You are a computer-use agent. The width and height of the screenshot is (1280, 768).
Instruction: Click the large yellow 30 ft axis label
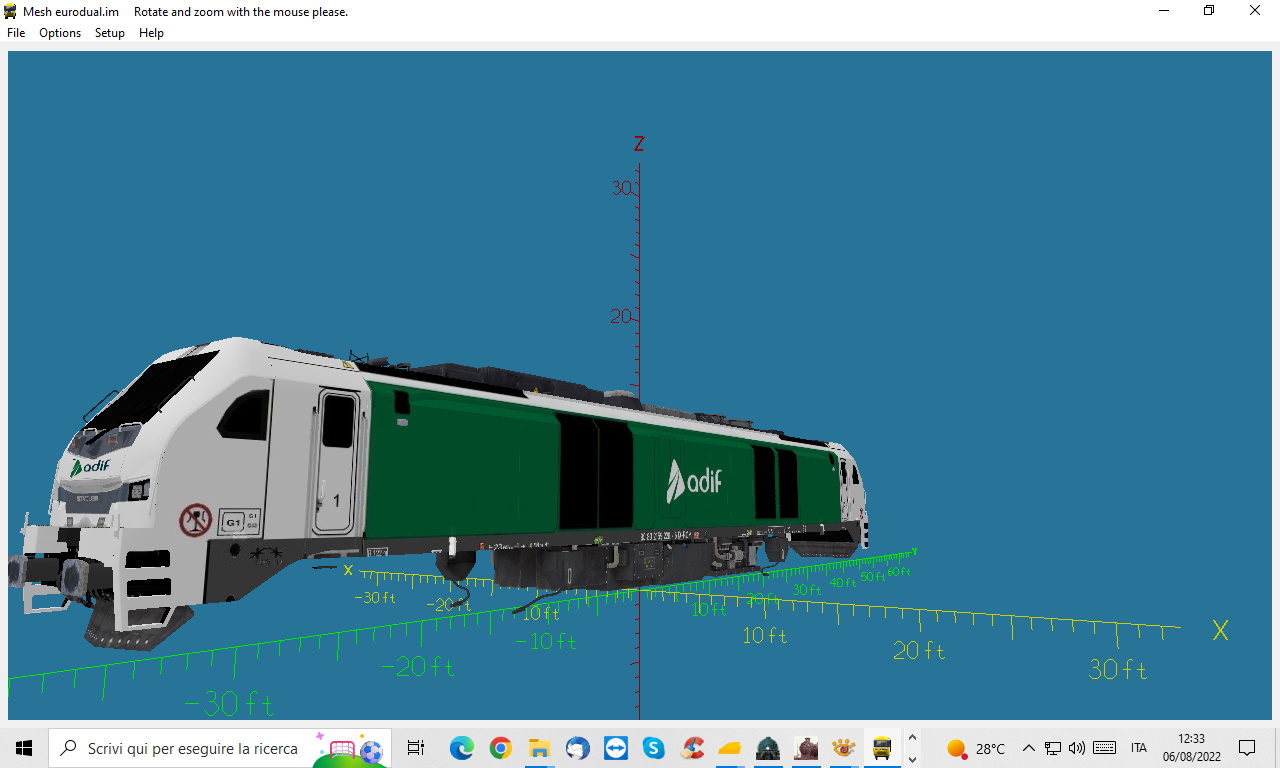(x=1118, y=669)
